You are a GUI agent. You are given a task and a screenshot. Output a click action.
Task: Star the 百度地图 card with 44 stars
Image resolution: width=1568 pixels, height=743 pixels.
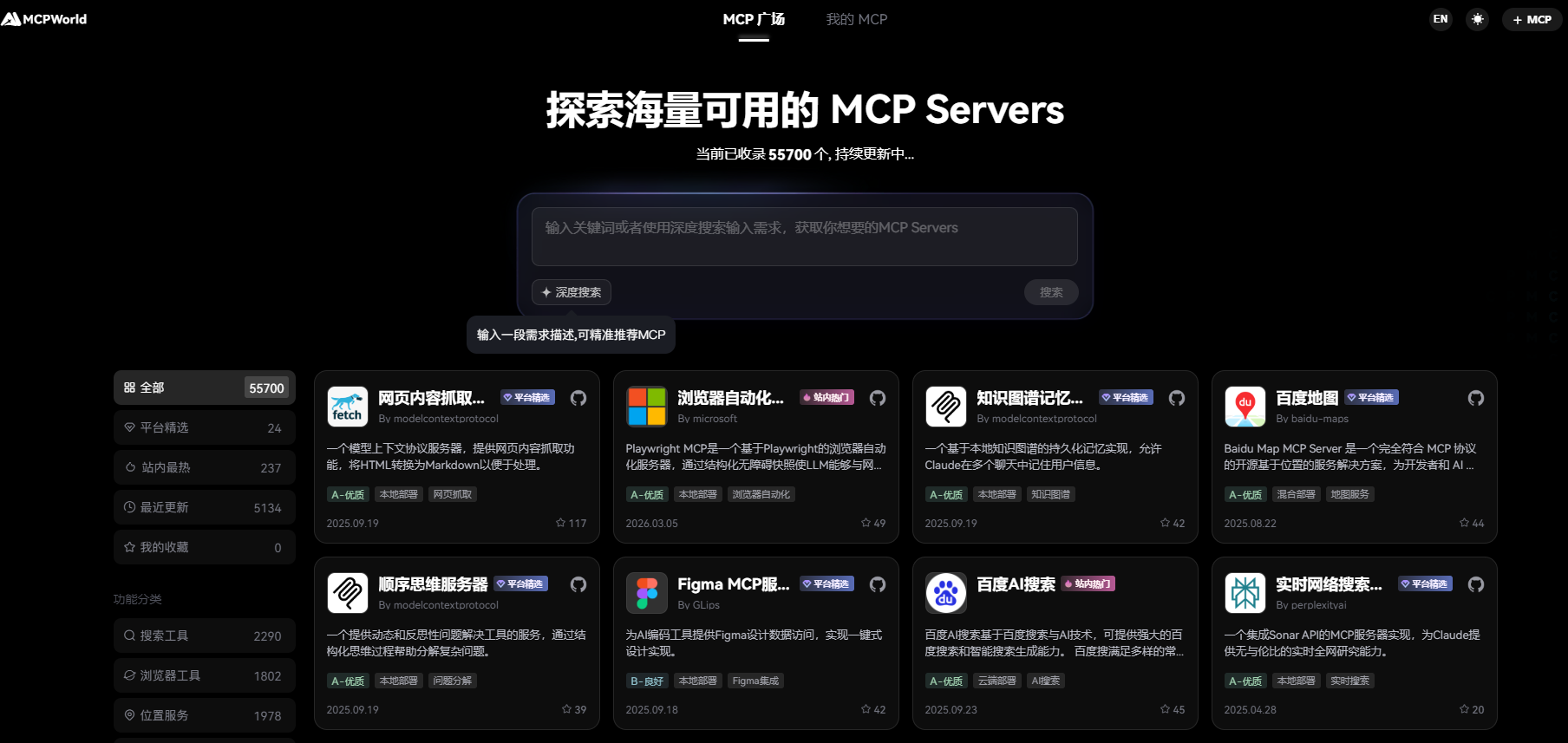1464,523
